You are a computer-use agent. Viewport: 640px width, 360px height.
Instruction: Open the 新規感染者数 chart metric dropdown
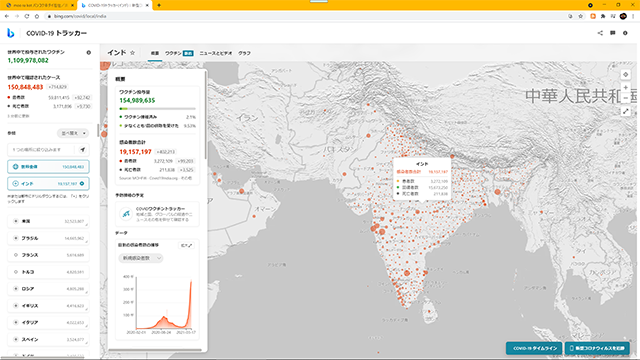140,258
